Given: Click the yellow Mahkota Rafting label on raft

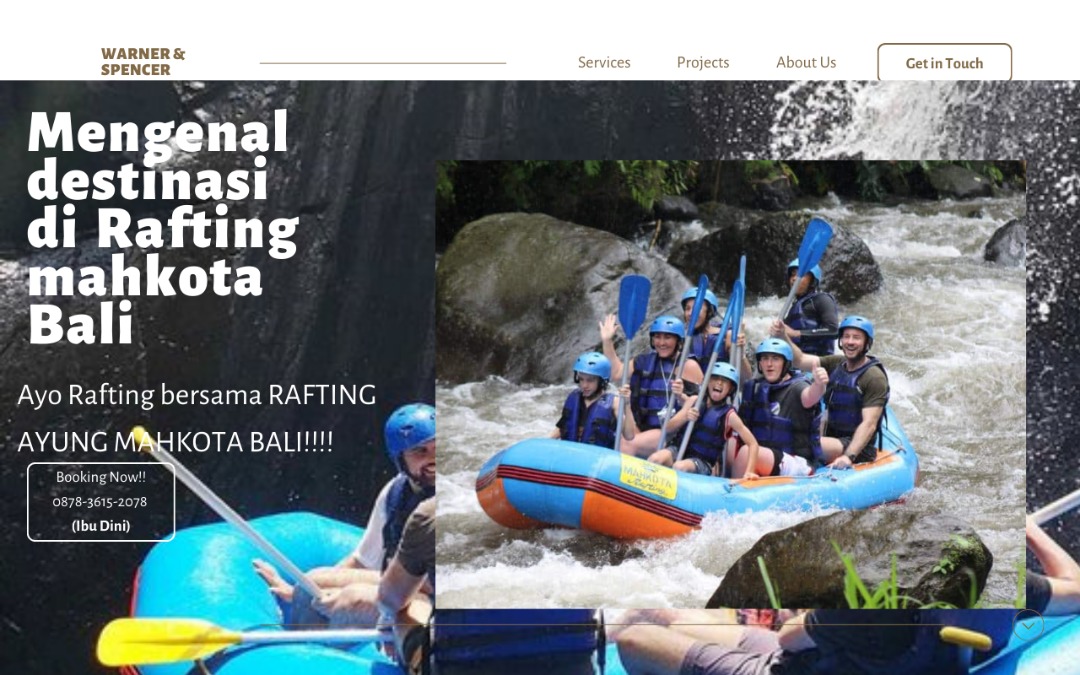Looking at the screenshot, I should [x=648, y=475].
